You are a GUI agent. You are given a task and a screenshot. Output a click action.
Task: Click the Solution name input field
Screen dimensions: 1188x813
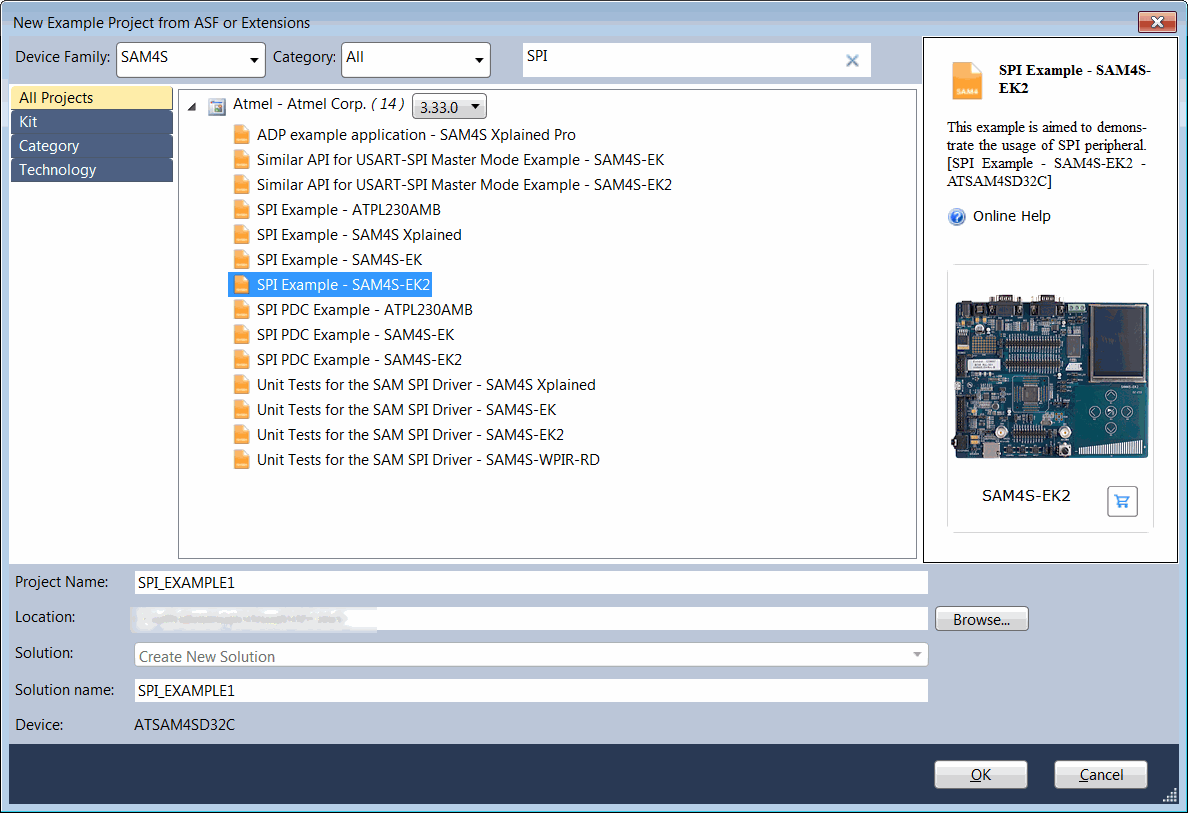click(531, 690)
